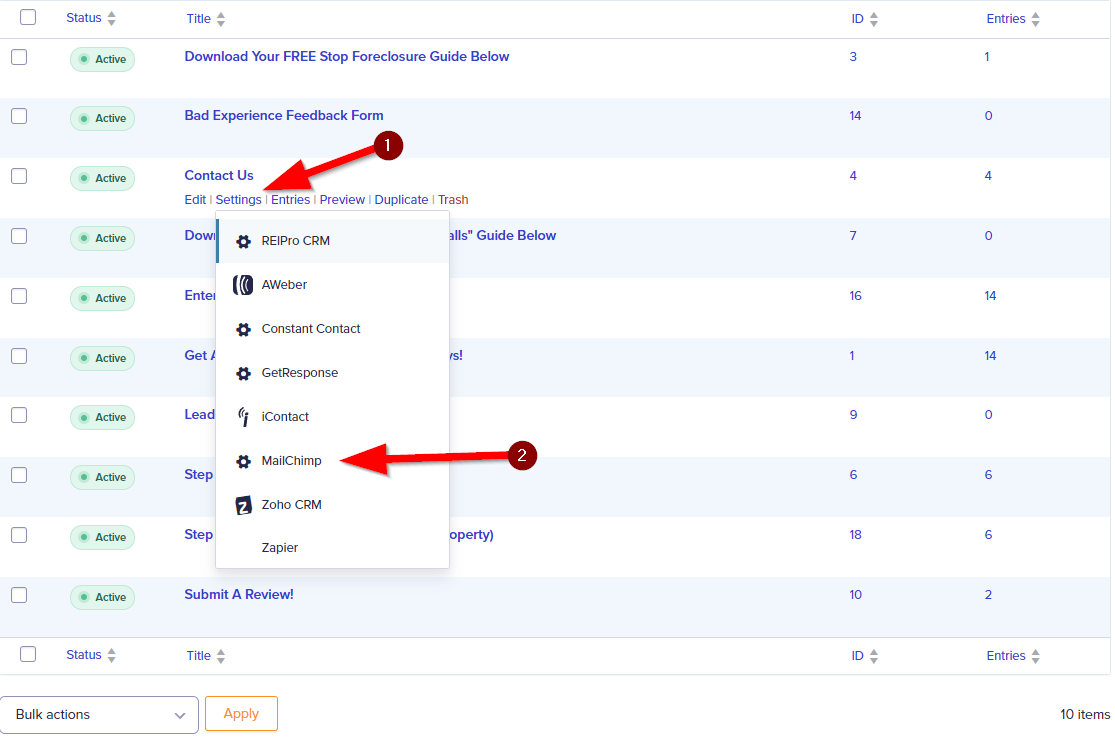Screen dimensions: 1115x746
Task: Select Zoho CRM menu item
Action: 333,505
